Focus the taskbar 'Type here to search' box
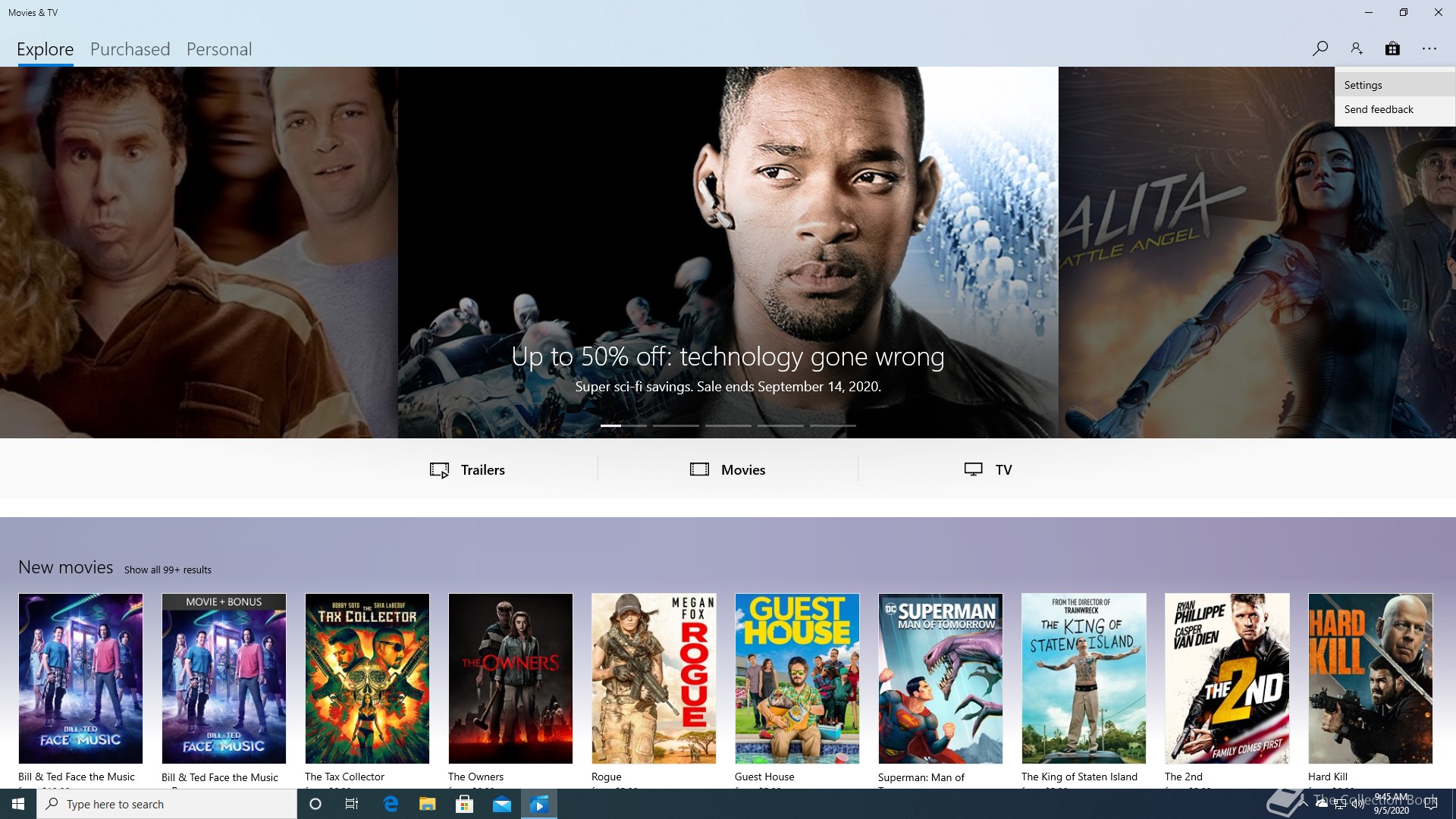The image size is (1456, 819). point(167,804)
